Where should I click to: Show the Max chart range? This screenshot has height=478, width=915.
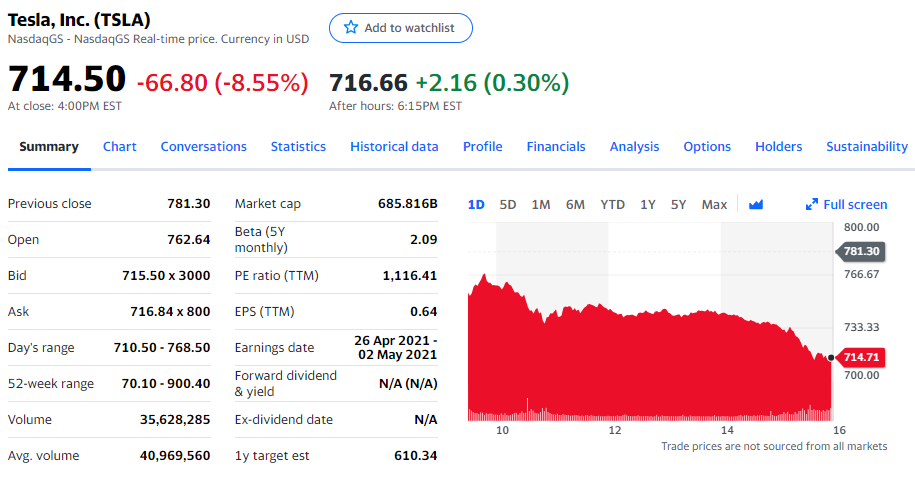point(714,205)
